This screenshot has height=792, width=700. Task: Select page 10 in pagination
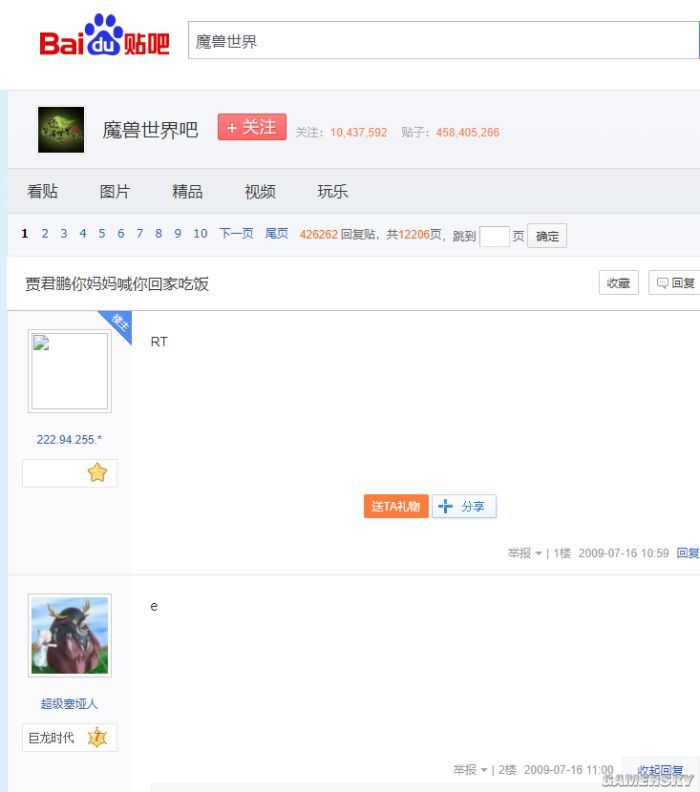pos(201,233)
